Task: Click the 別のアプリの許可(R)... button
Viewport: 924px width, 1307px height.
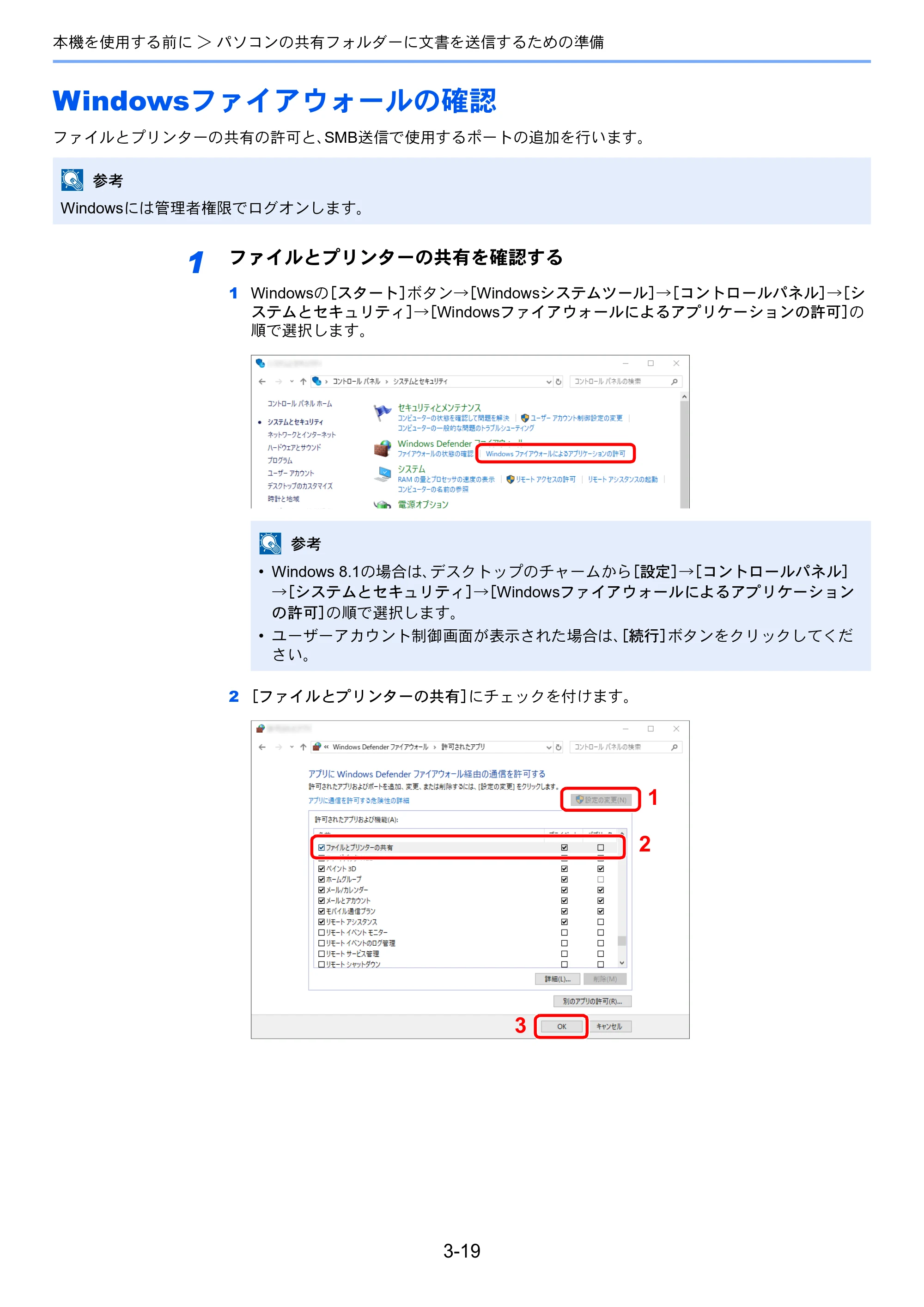Action: [x=592, y=1001]
